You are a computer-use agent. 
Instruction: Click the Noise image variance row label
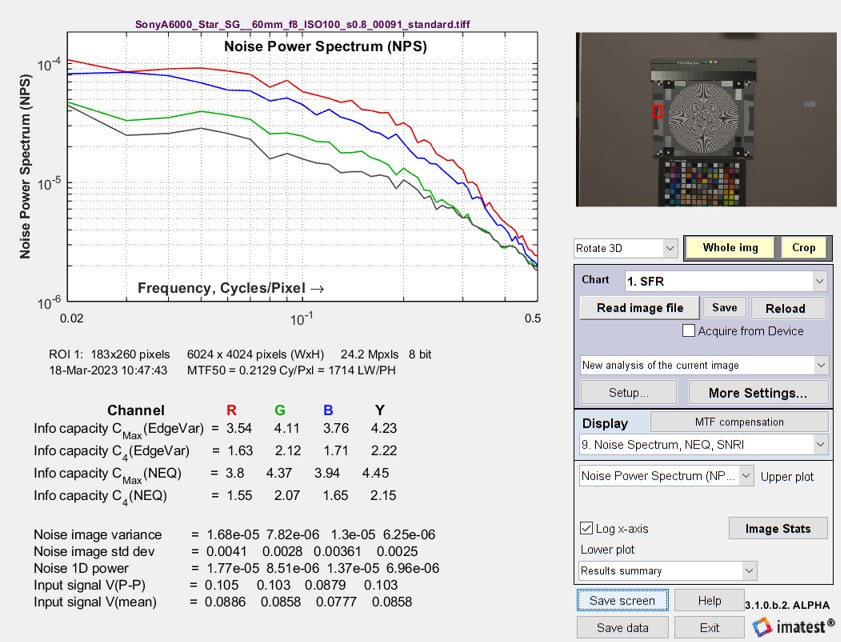[x=98, y=535]
